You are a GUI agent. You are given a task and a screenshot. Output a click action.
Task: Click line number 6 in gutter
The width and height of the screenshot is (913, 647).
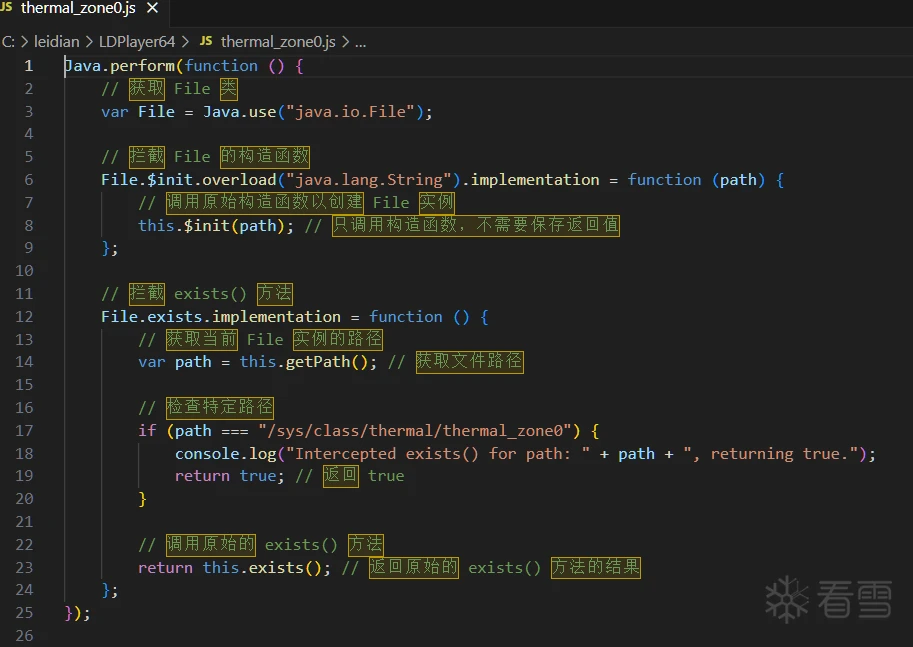click(x=29, y=180)
